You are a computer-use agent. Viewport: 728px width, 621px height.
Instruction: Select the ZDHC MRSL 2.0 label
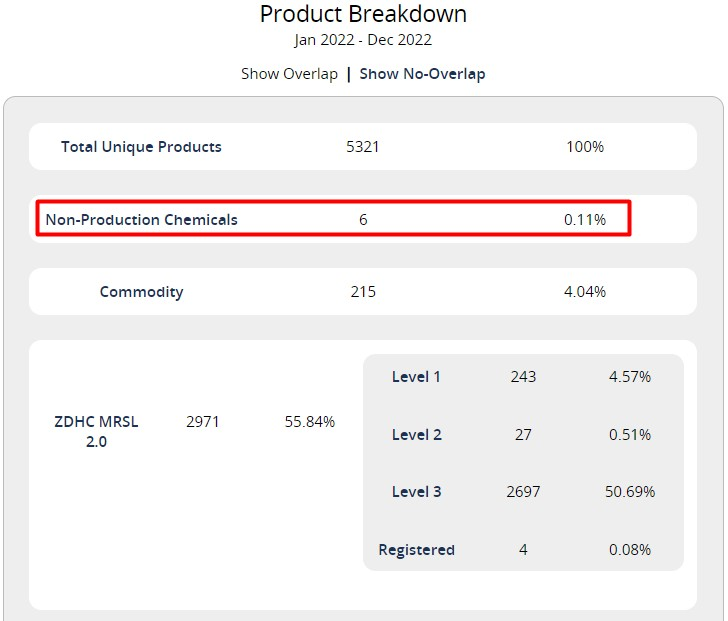pos(96,431)
